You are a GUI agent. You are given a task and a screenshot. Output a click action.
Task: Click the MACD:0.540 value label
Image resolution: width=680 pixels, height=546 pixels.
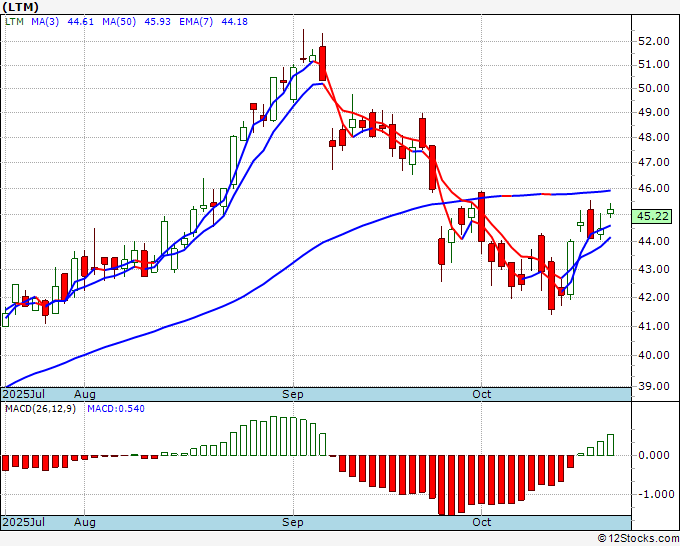point(116,409)
